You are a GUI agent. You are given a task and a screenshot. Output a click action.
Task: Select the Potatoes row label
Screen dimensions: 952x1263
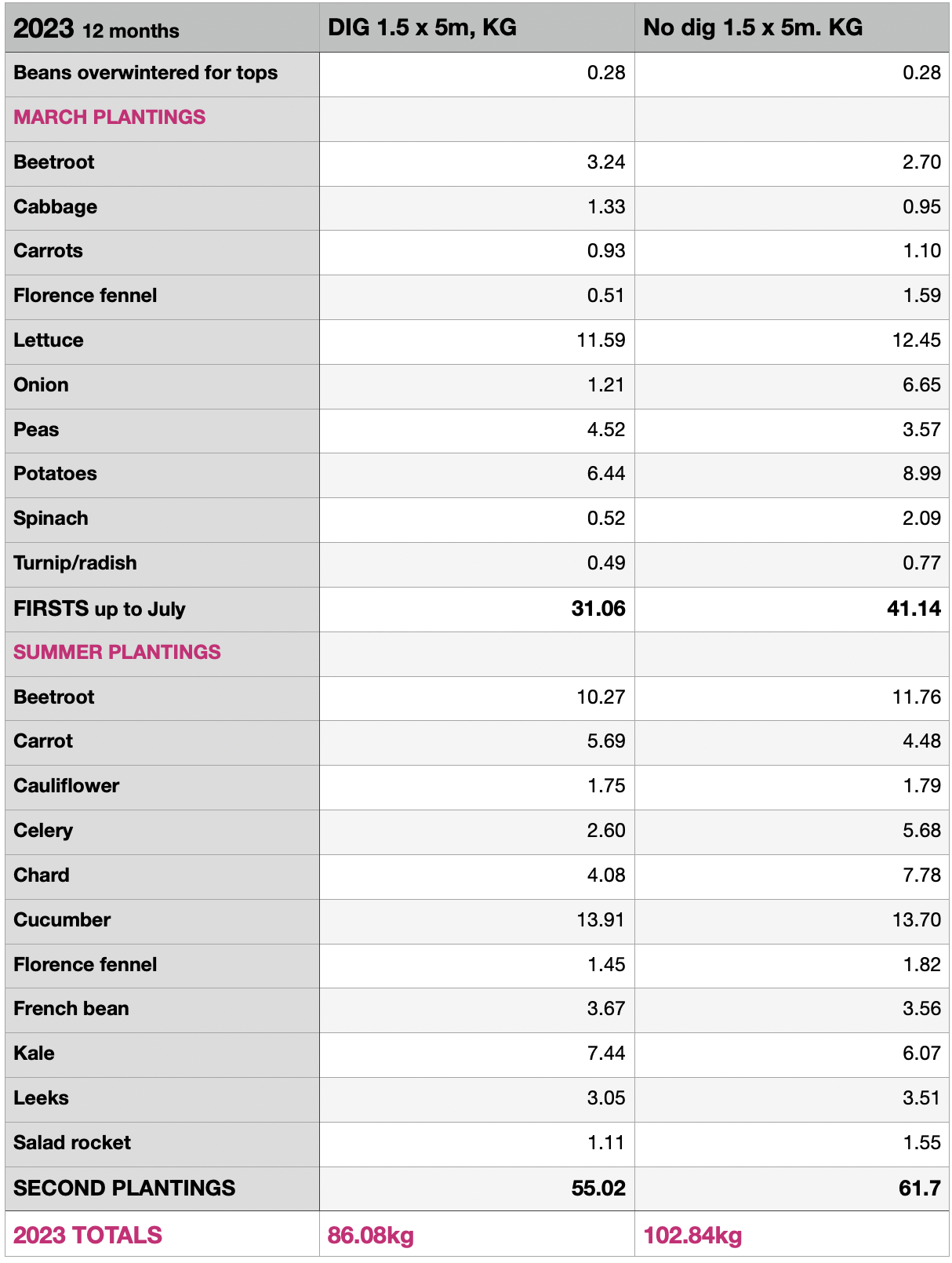[55, 474]
